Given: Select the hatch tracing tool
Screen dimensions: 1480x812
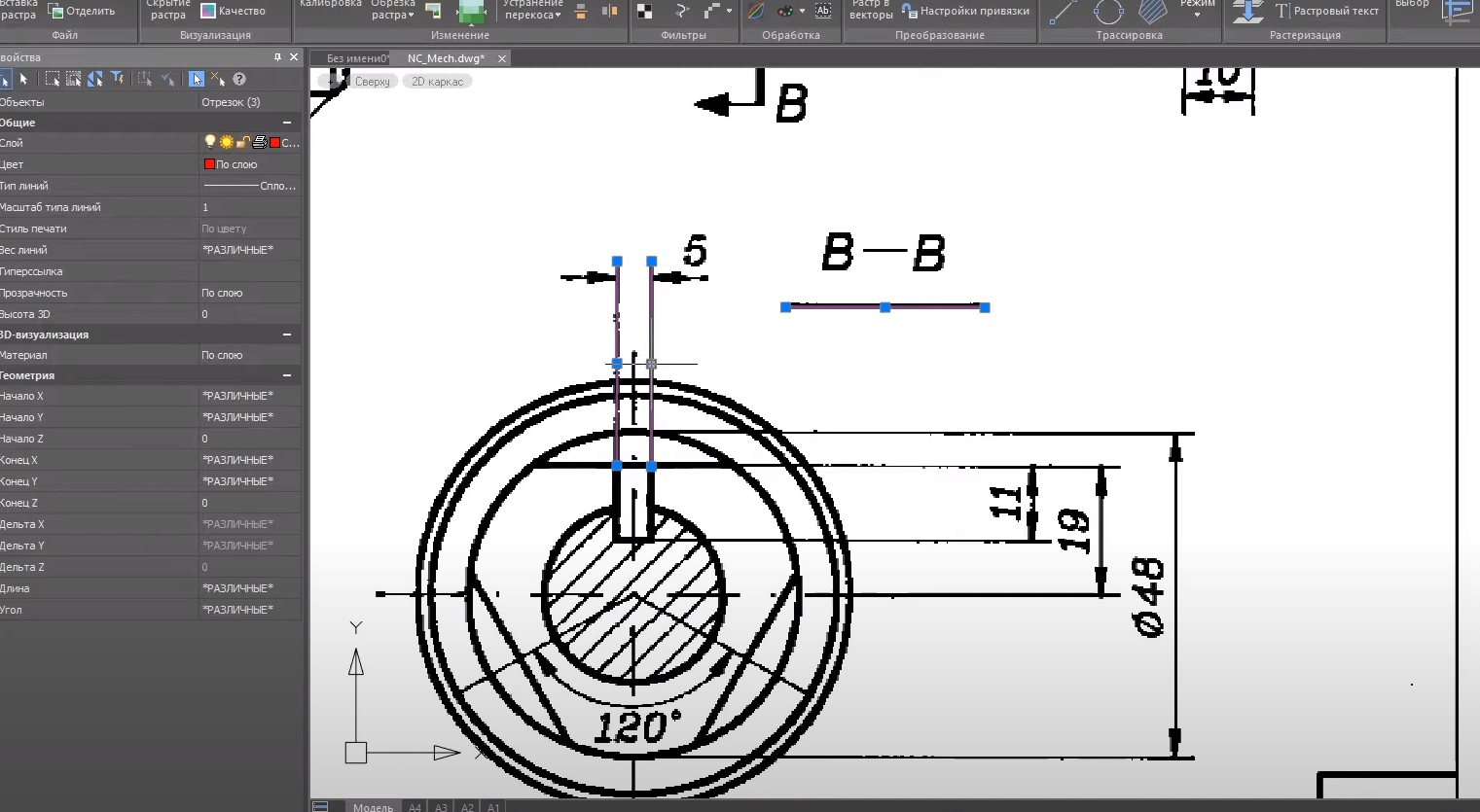Looking at the screenshot, I should (x=1153, y=12).
